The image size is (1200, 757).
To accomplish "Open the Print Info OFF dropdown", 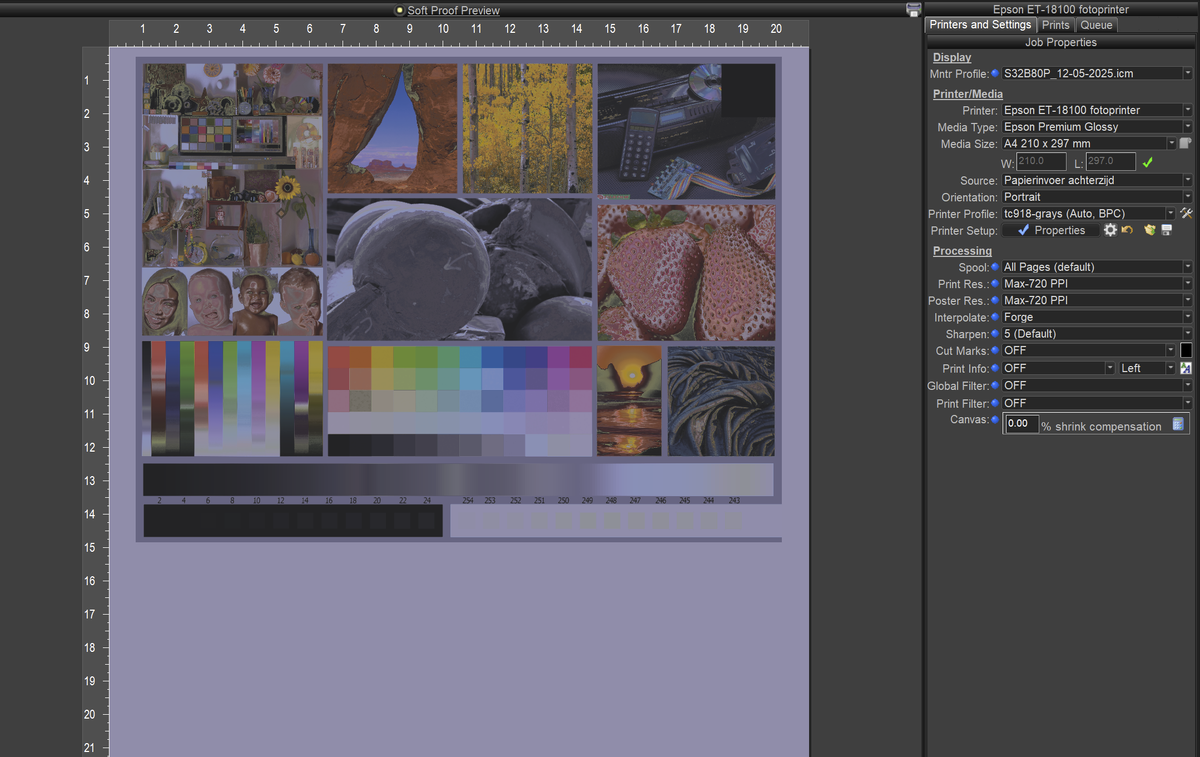I will click(x=1058, y=368).
